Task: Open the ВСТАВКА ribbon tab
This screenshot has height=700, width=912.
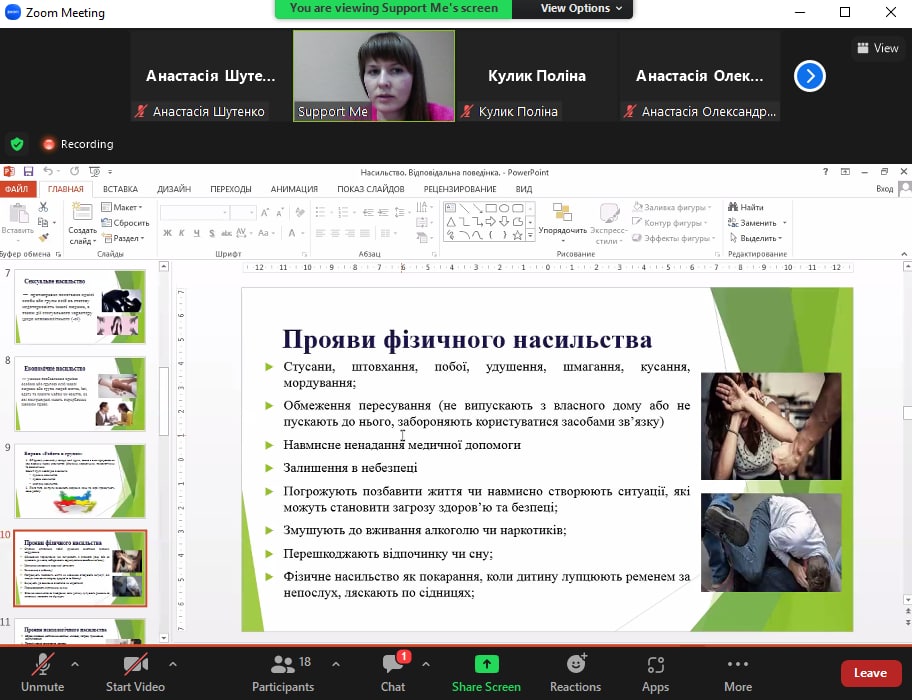Action: 120,189
